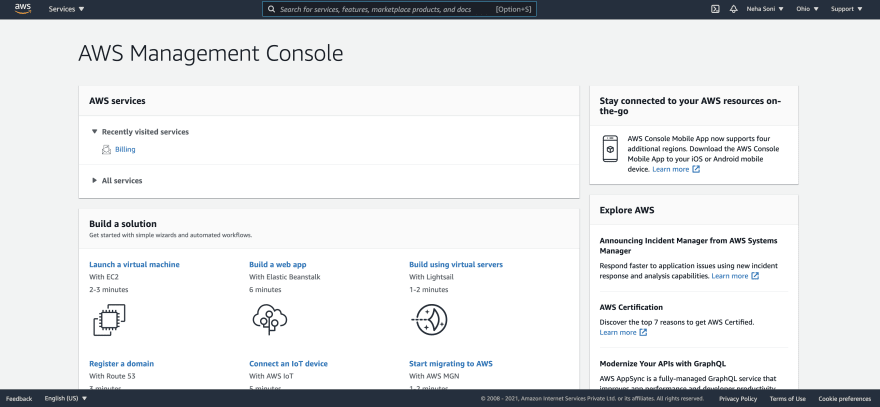Click Build a web app link
The width and height of the screenshot is (880, 407).
tap(278, 264)
